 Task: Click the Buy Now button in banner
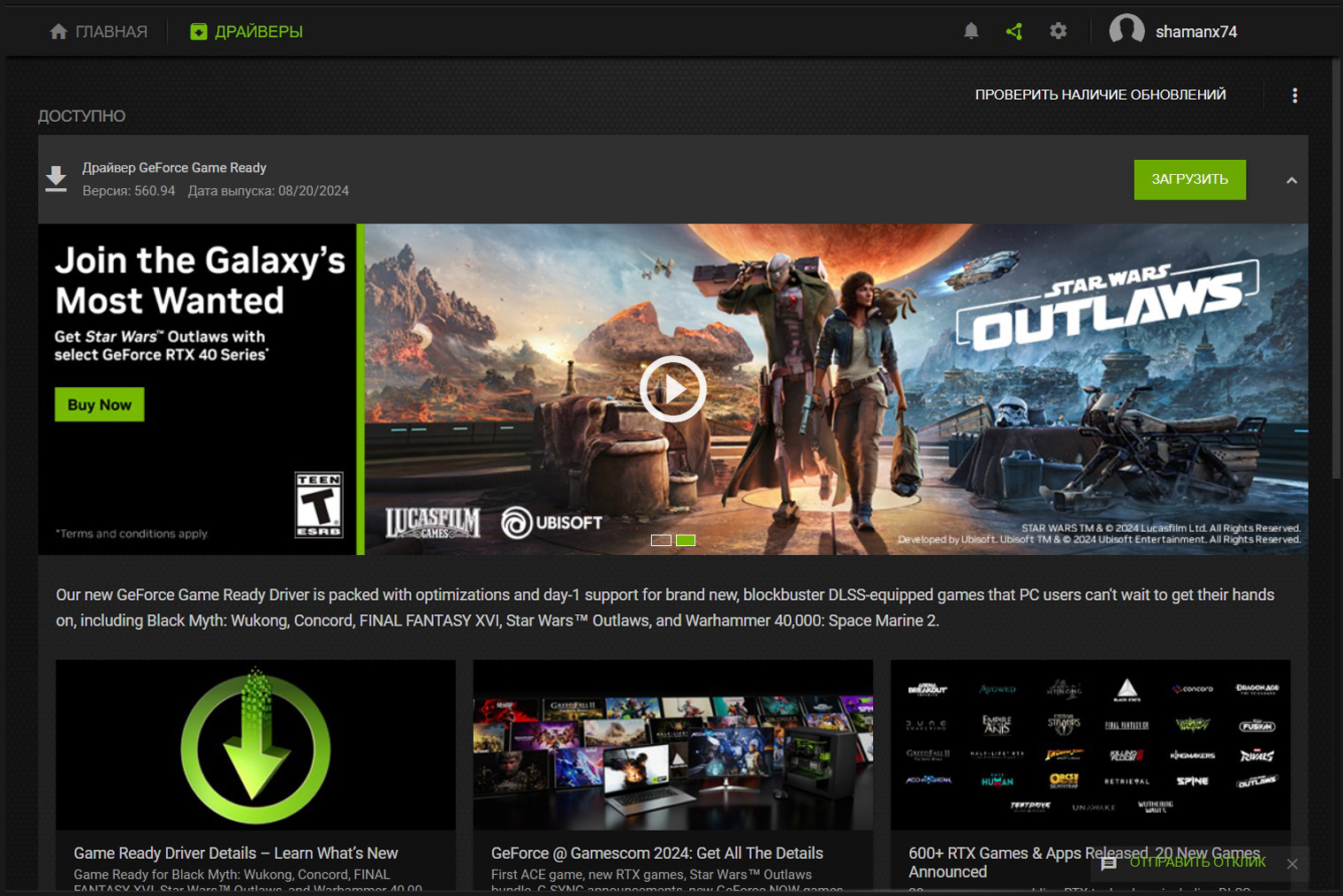(99, 405)
